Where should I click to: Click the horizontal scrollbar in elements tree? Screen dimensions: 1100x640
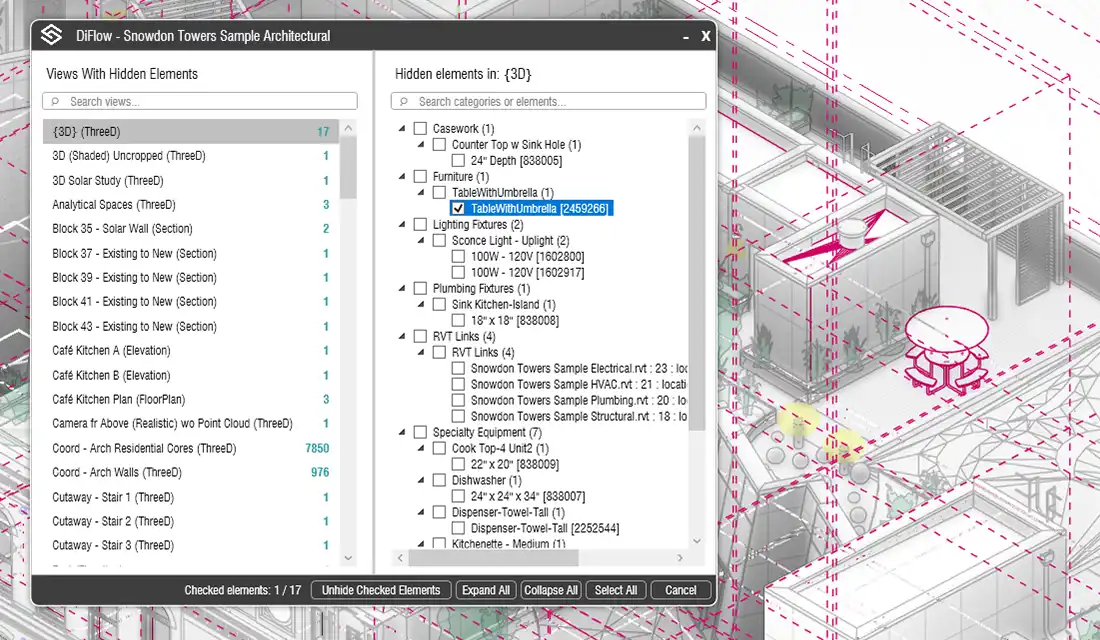[540, 558]
